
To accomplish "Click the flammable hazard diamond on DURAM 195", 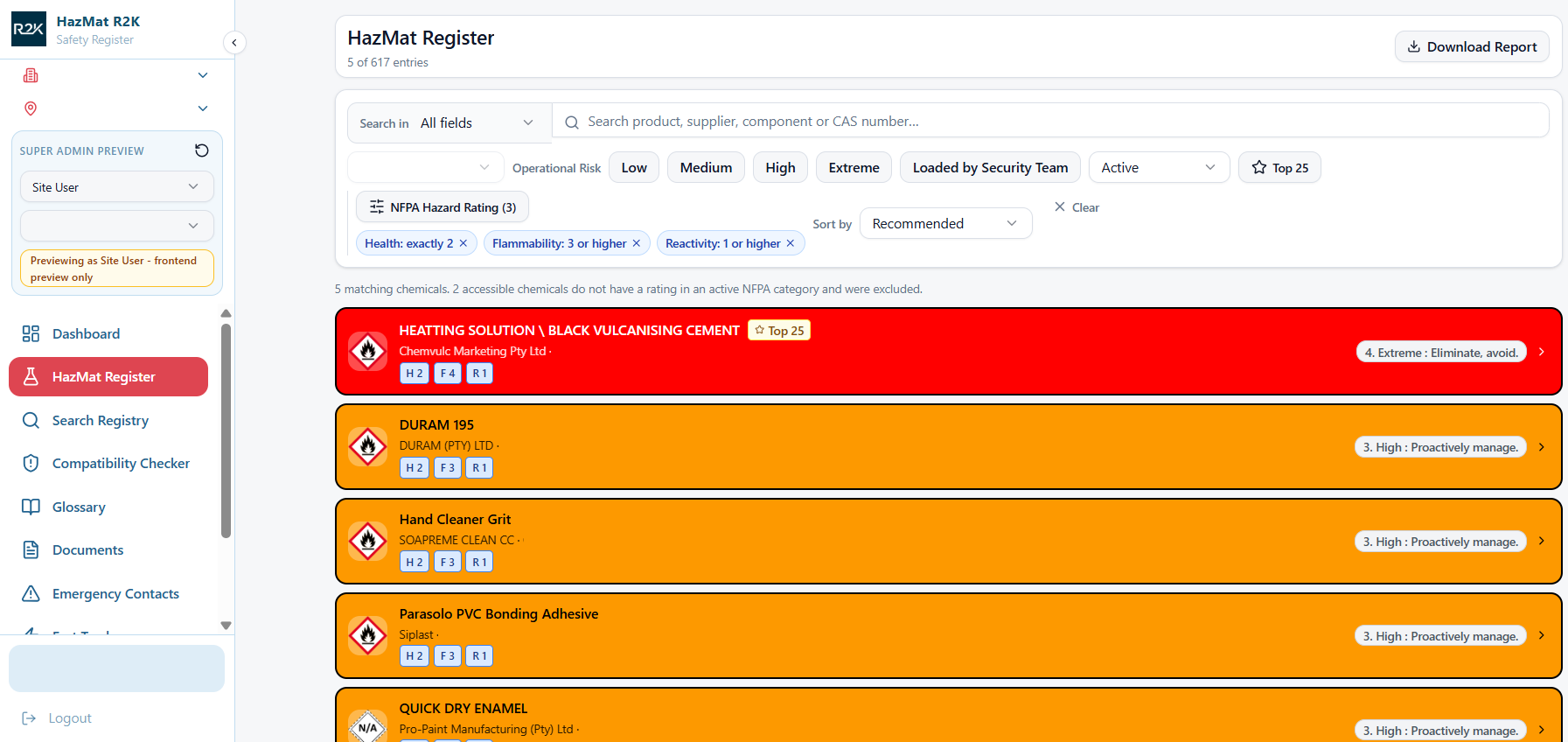I will [x=368, y=446].
